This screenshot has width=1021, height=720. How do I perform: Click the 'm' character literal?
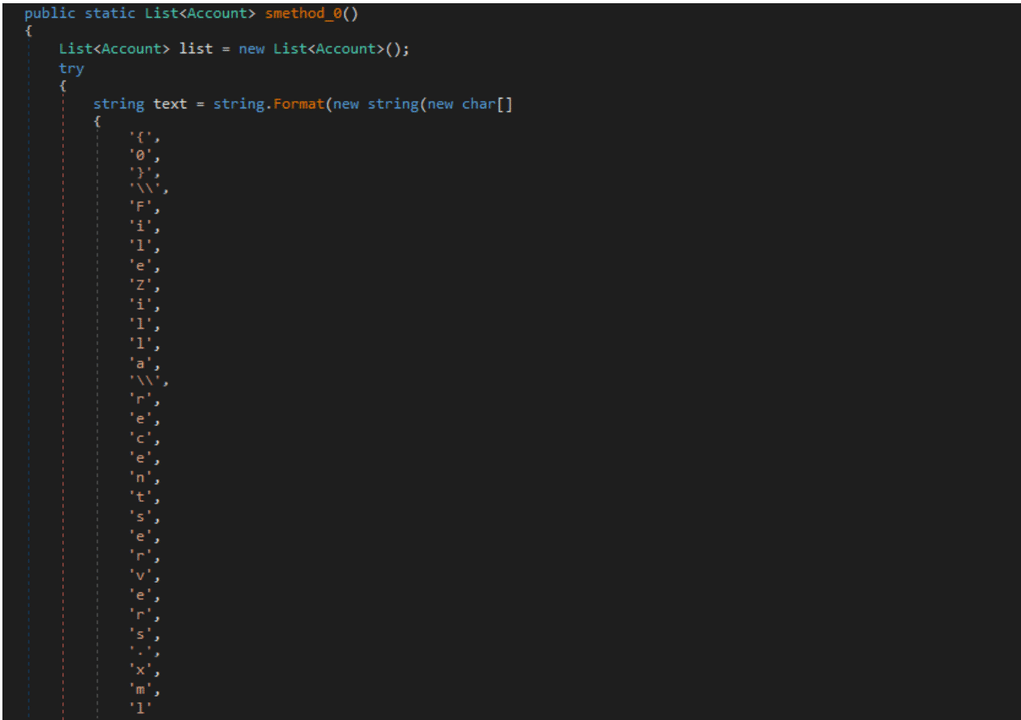pos(141,689)
